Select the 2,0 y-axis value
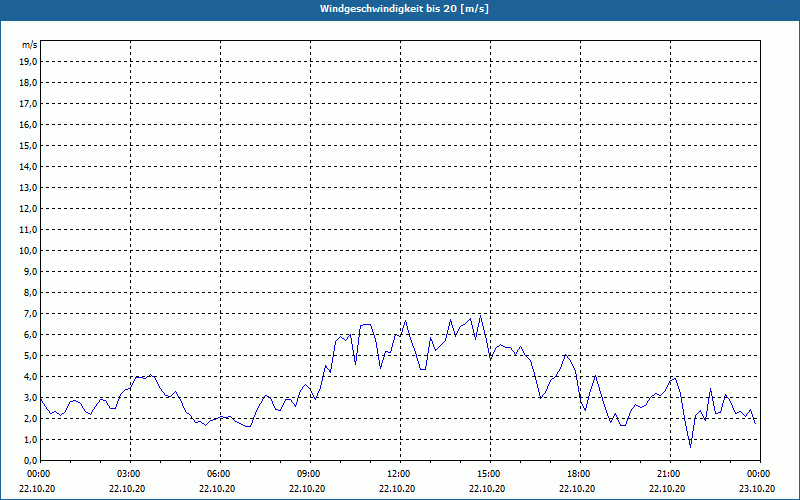800x500 pixels. pos(31,419)
